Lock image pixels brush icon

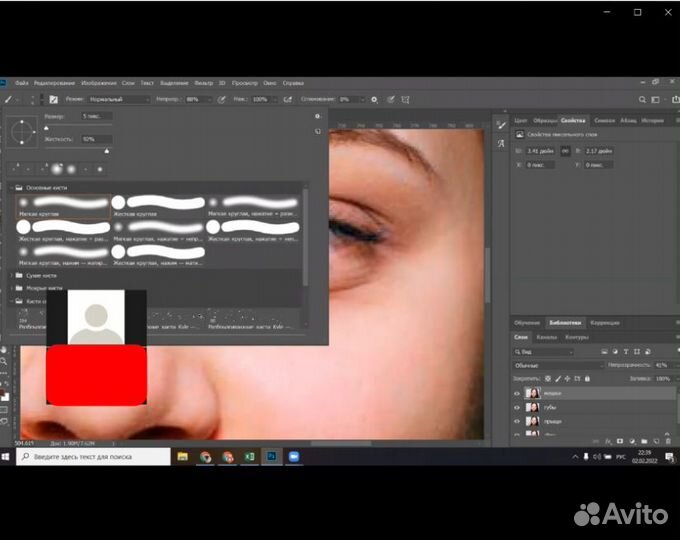(558, 379)
